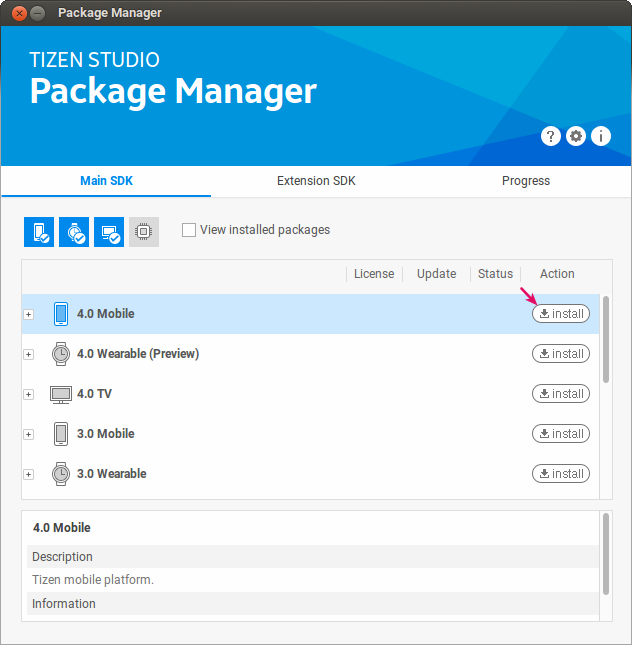This screenshot has width=632, height=645.
Task: Click the Action column header
Action: 557,274
